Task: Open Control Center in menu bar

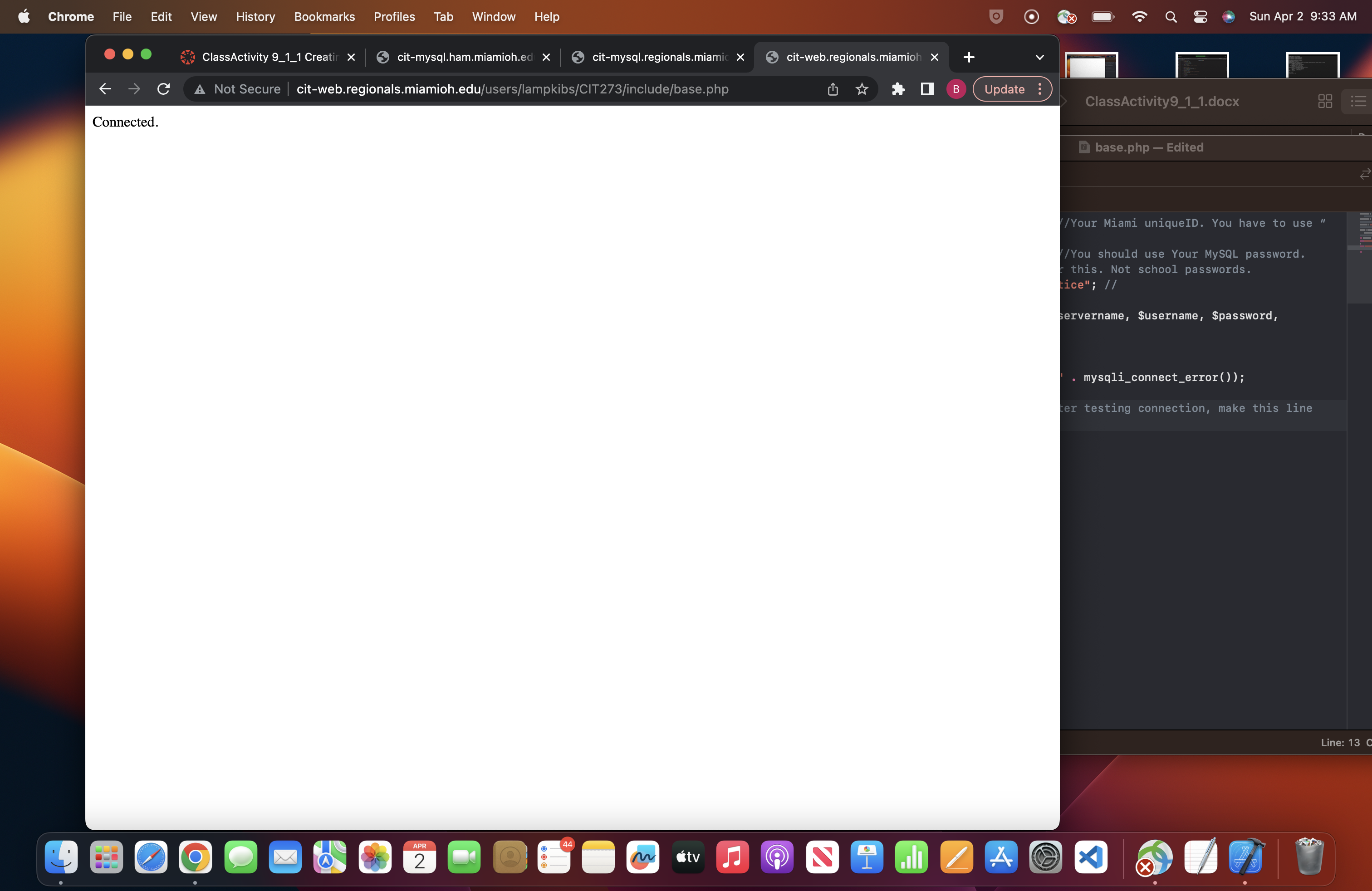Action: (1200, 17)
